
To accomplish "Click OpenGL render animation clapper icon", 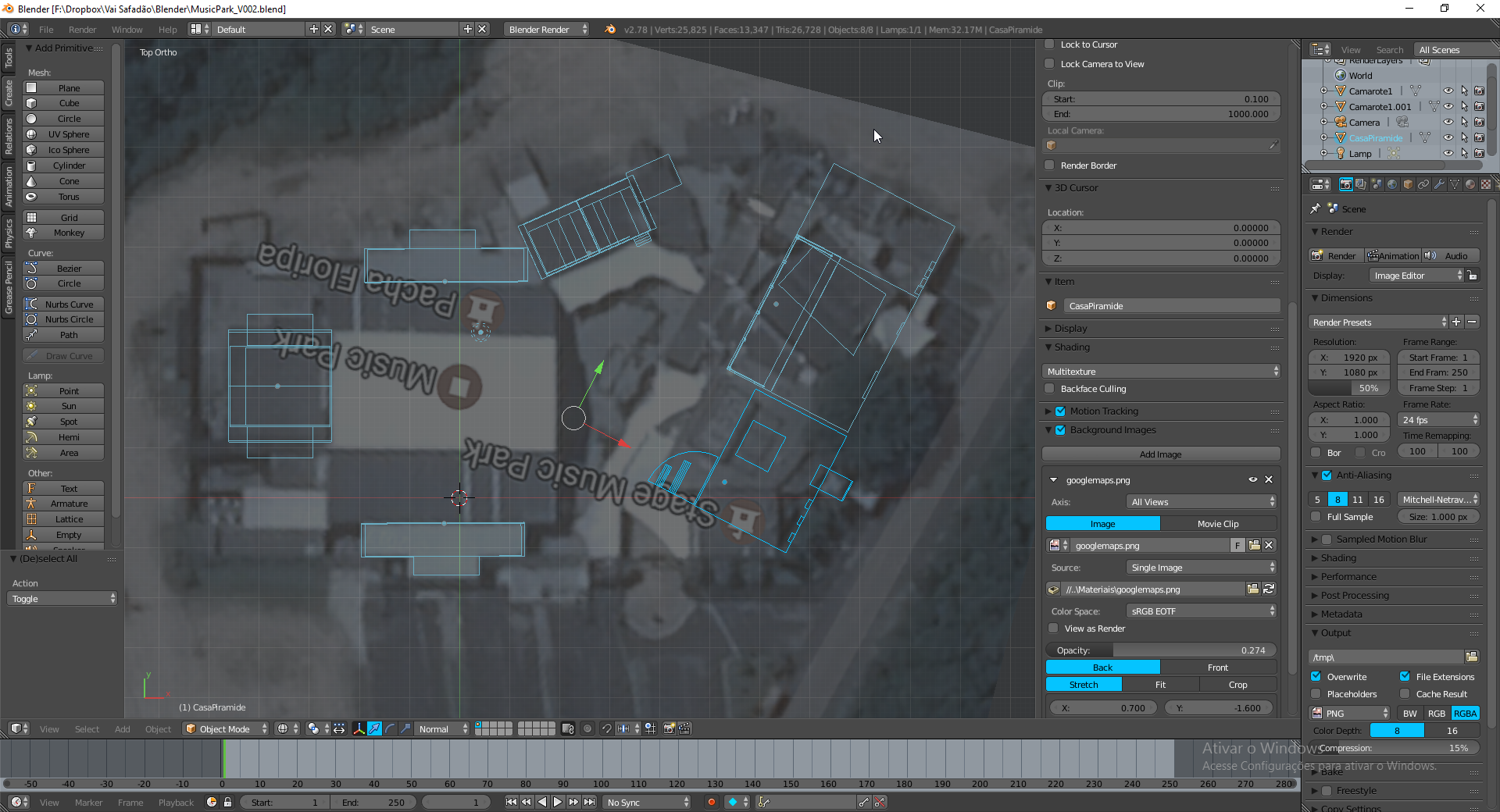I will (684, 728).
